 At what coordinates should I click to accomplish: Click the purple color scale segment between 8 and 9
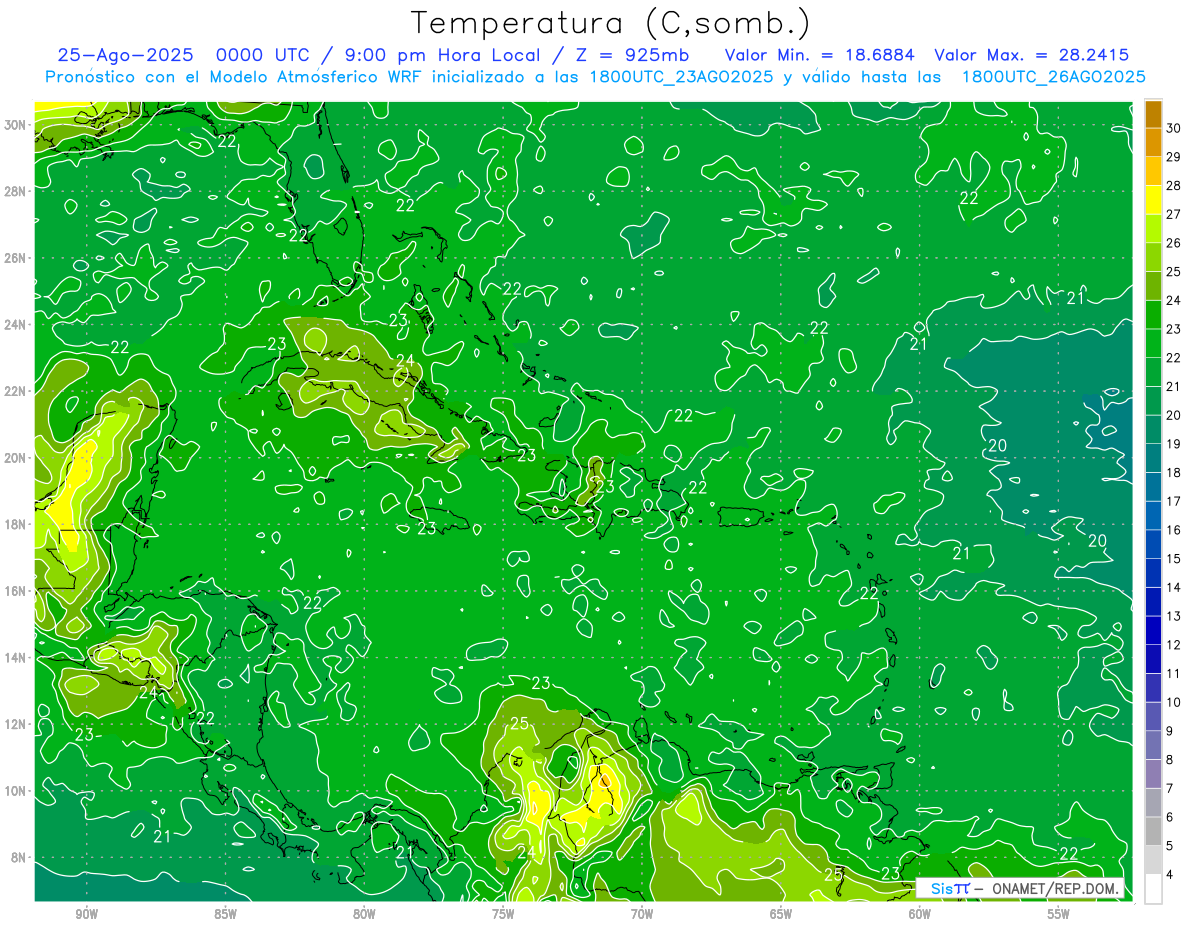[1153, 745]
